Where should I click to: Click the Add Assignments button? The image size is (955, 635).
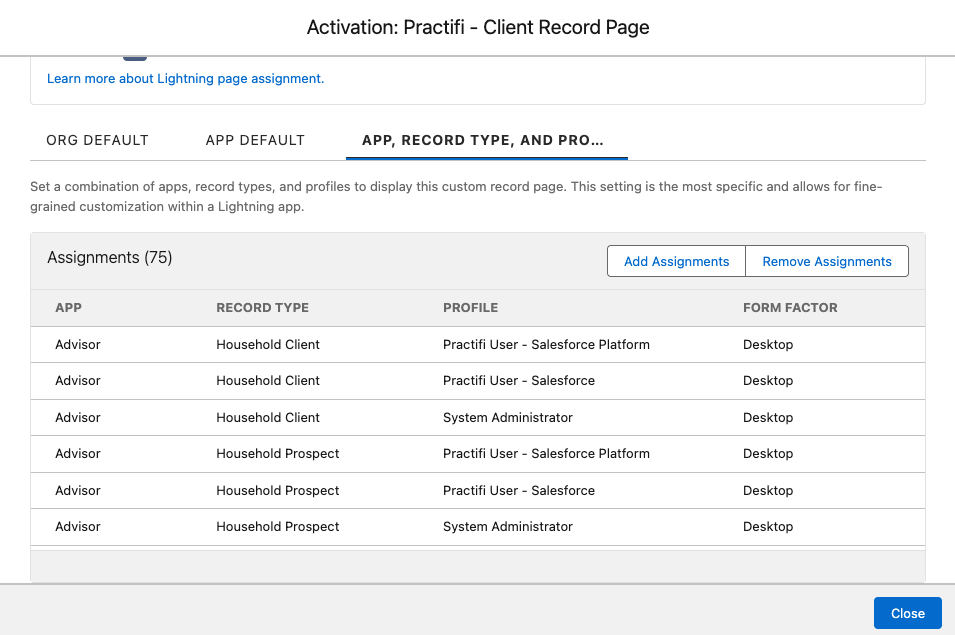pos(676,261)
